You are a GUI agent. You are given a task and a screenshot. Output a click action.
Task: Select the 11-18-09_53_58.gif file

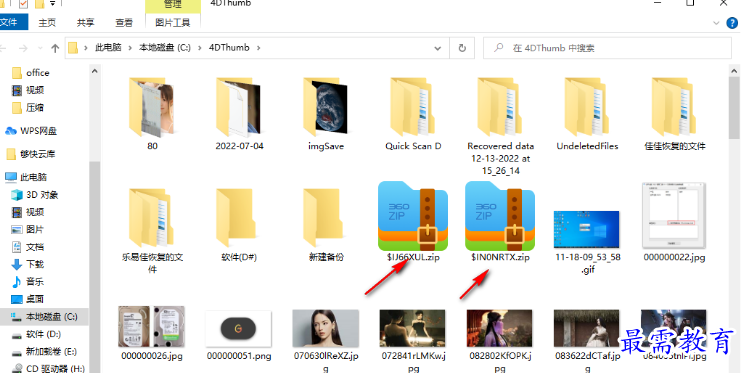click(x=587, y=242)
